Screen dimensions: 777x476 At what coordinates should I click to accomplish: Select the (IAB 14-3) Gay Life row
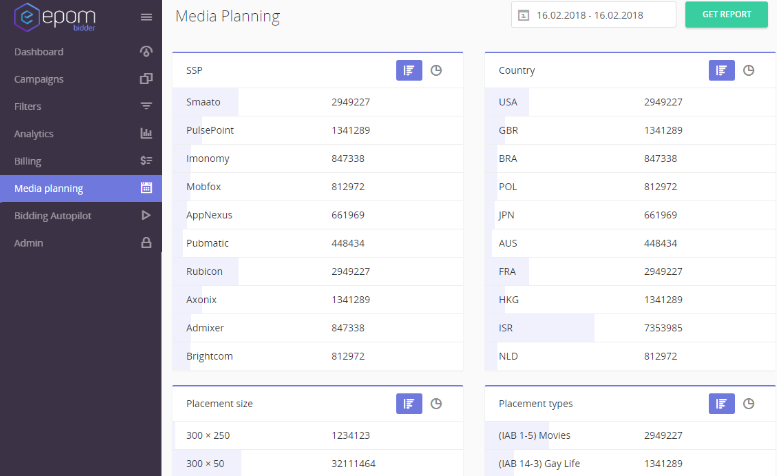pos(630,464)
